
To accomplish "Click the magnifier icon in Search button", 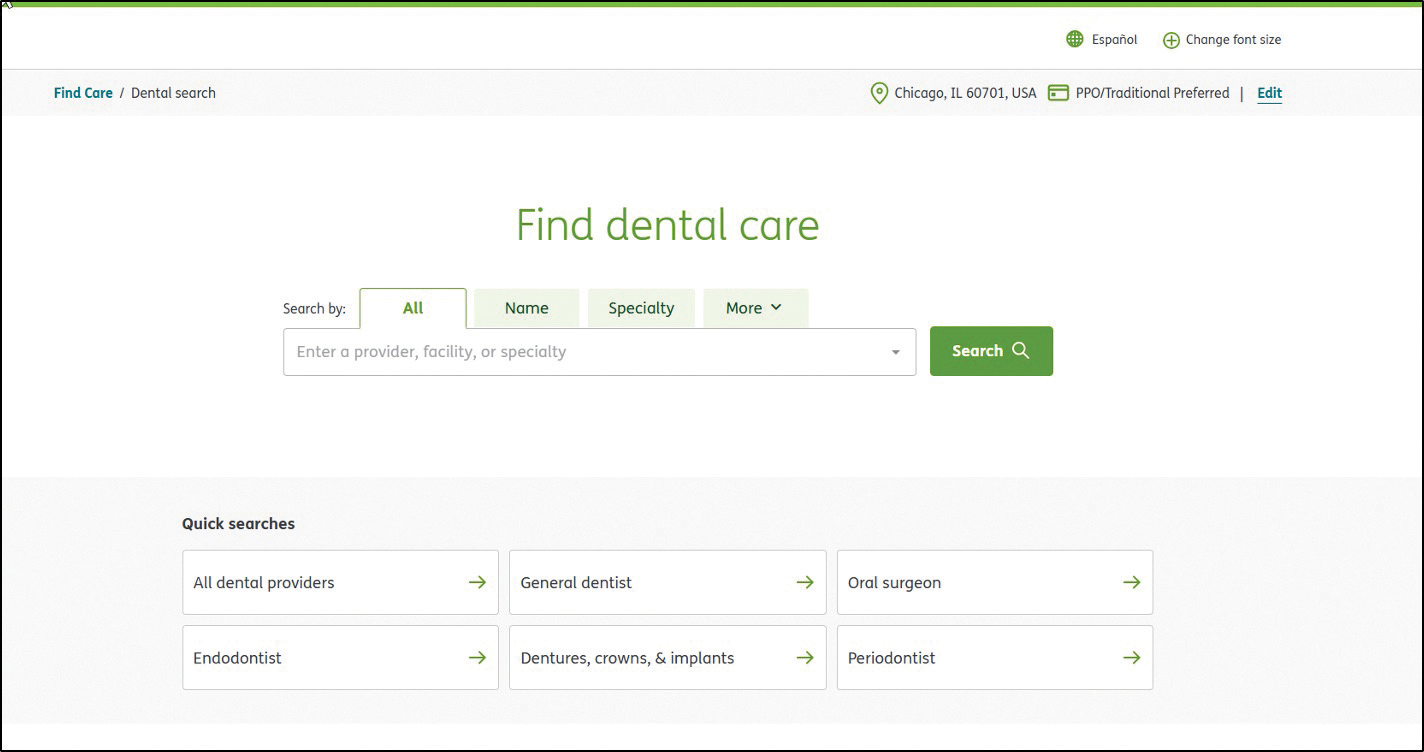I will 1020,350.
